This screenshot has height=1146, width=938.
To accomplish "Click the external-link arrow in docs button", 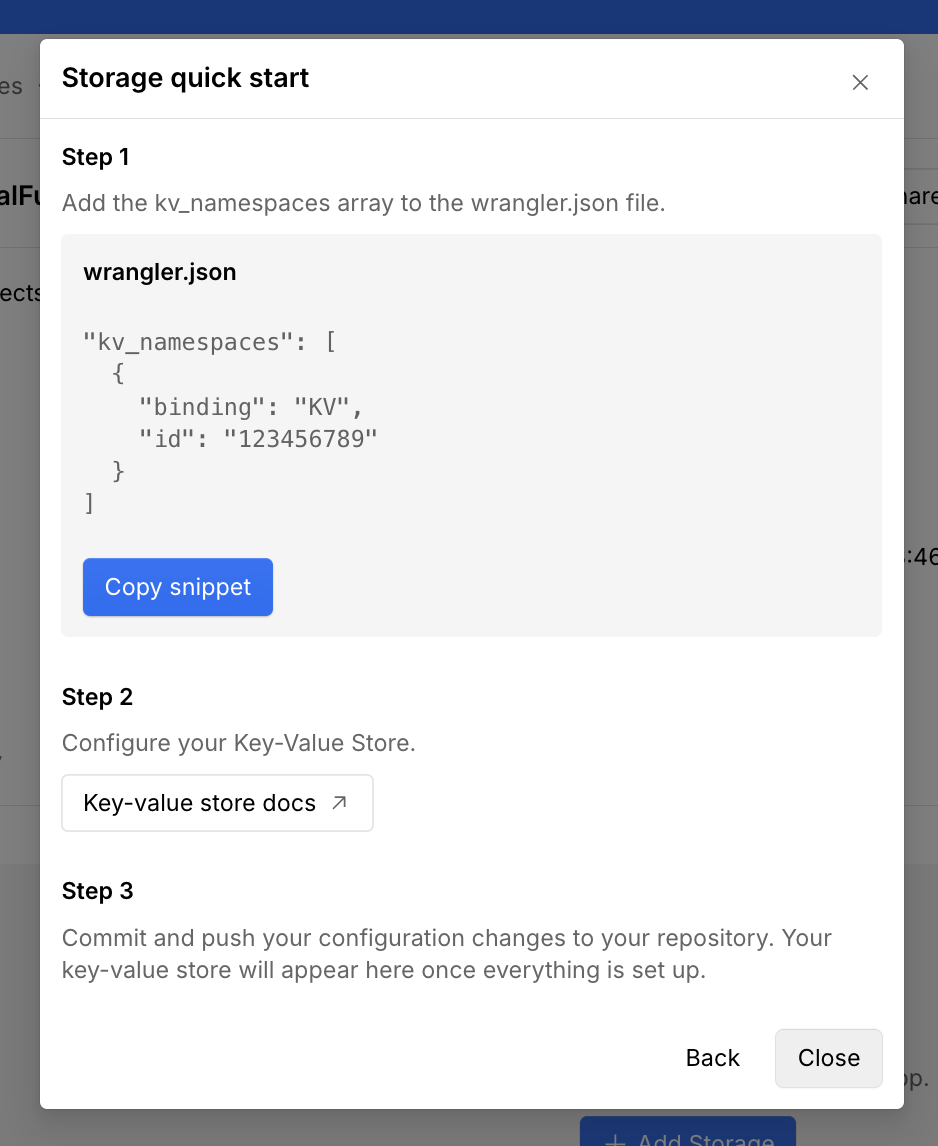I will [338, 803].
